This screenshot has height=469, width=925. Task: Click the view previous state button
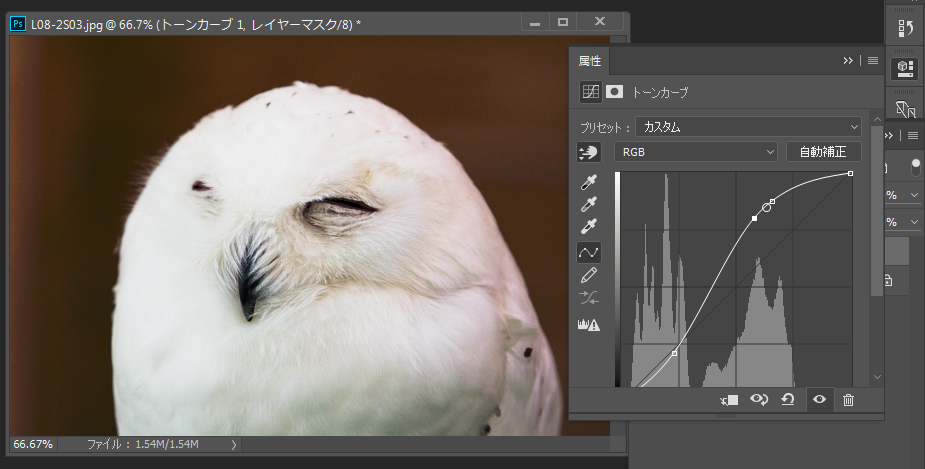click(758, 400)
